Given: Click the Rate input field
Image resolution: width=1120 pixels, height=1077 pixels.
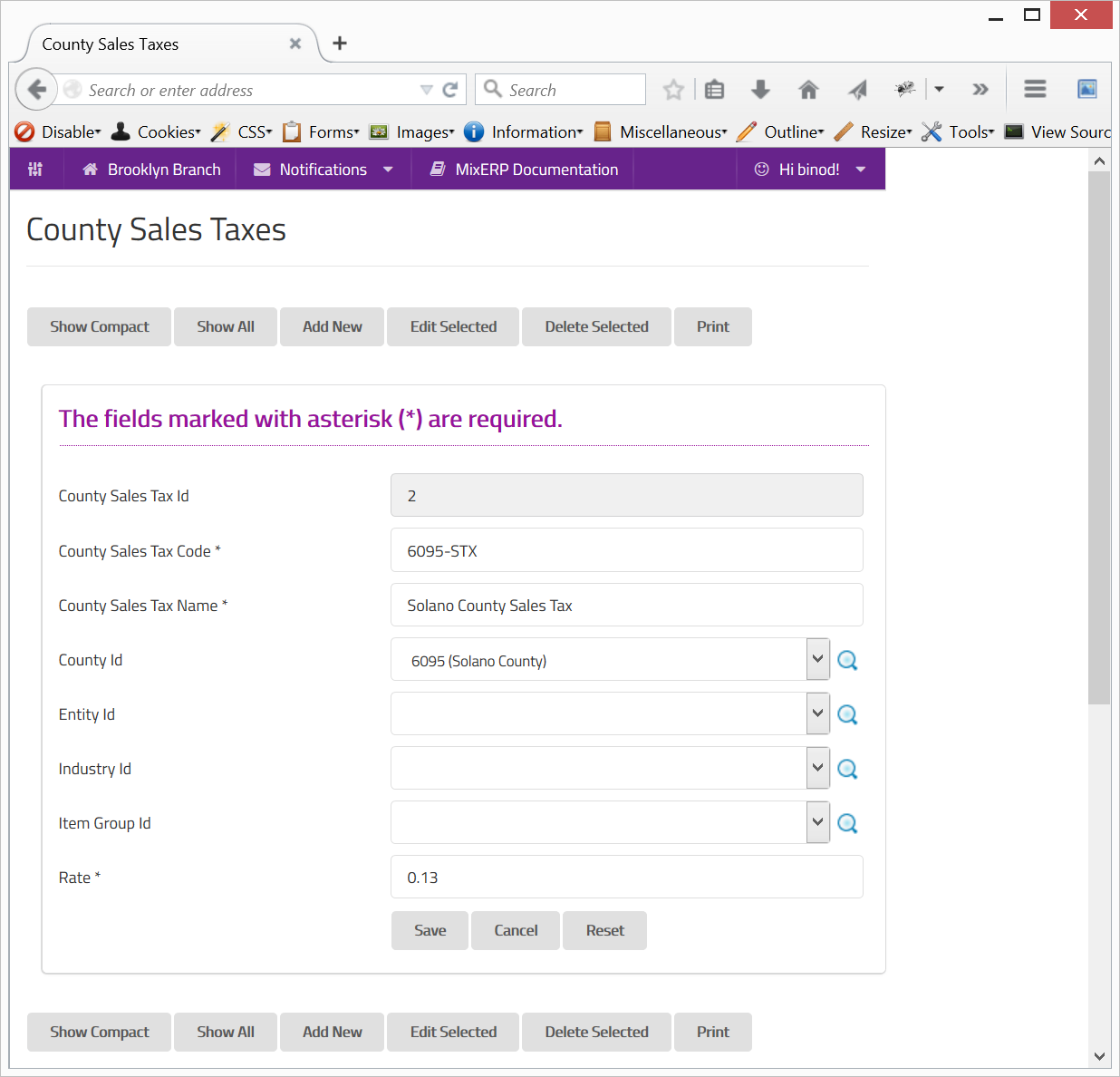Looking at the screenshot, I should point(627,877).
